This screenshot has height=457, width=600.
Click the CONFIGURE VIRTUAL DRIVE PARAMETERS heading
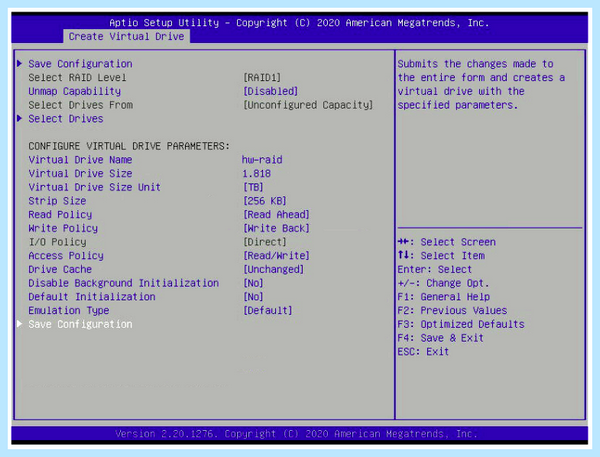(129, 146)
